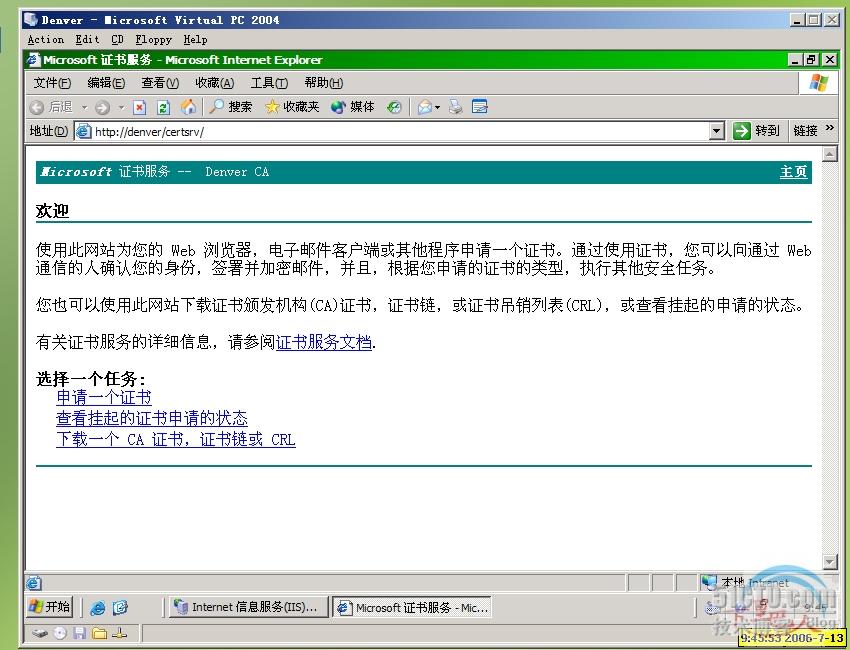This screenshot has width=850, height=650.
Task: Click the Virtual PC shared folder status icon
Action: (99, 633)
